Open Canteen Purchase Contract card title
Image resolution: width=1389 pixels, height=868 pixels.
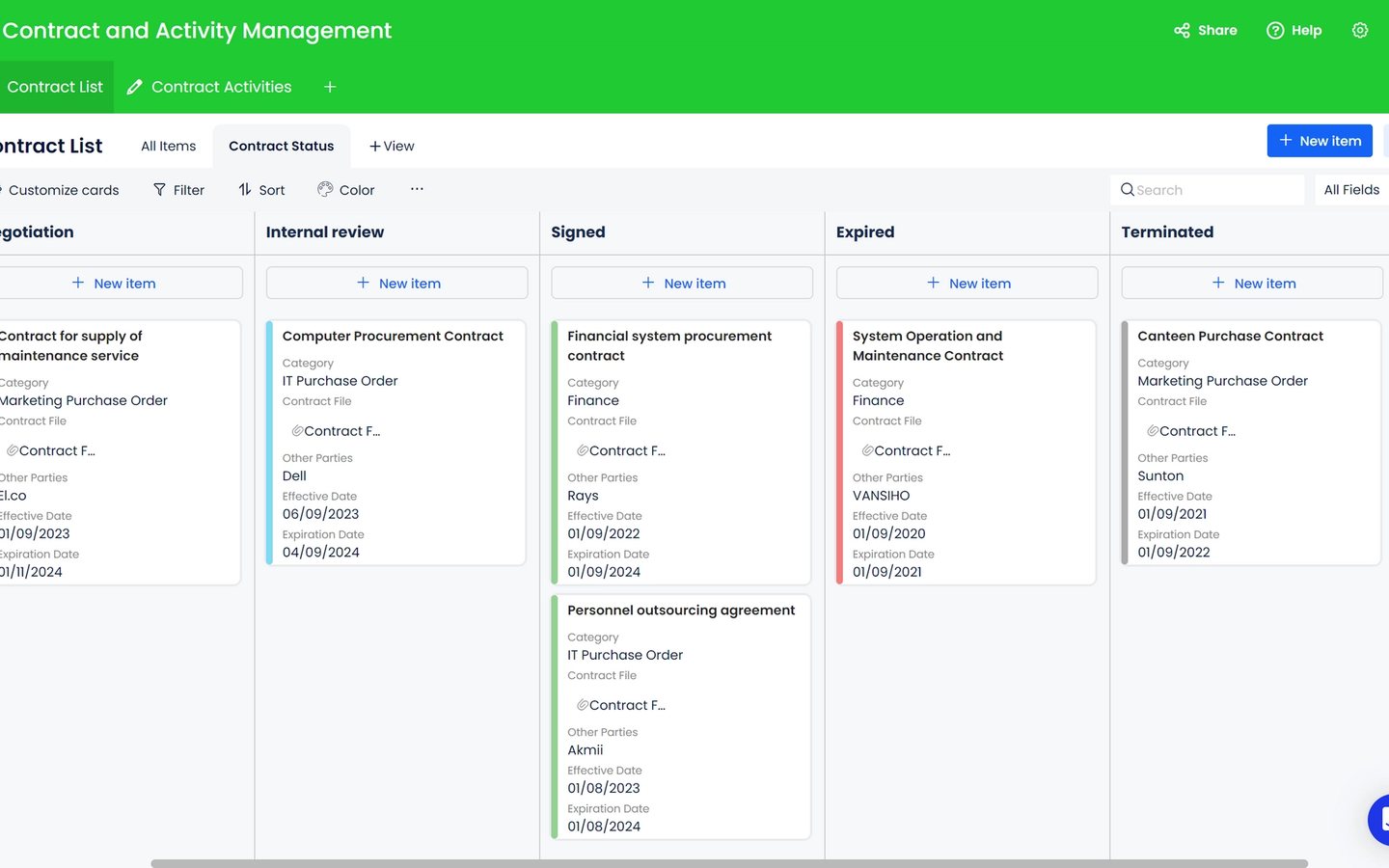pyautogui.click(x=1230, y=336)
